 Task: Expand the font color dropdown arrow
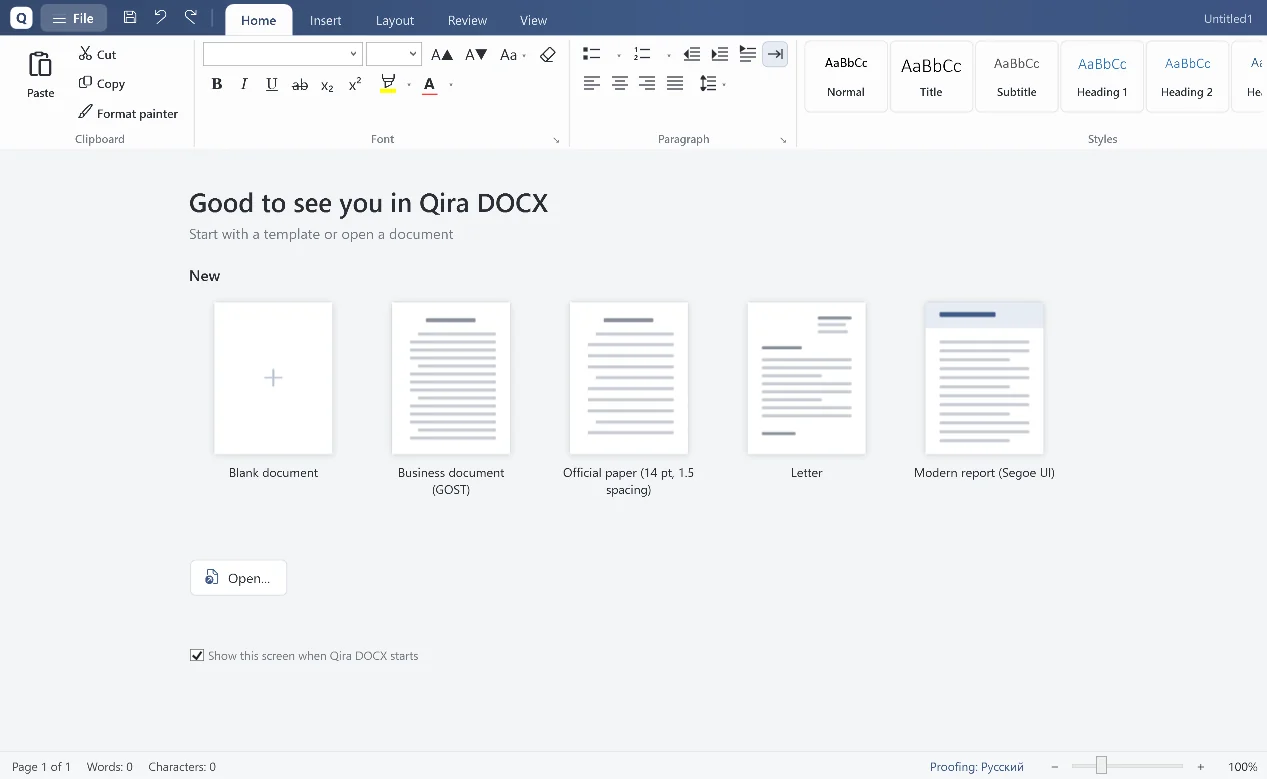pyautogui.click(x=451, y=85)
